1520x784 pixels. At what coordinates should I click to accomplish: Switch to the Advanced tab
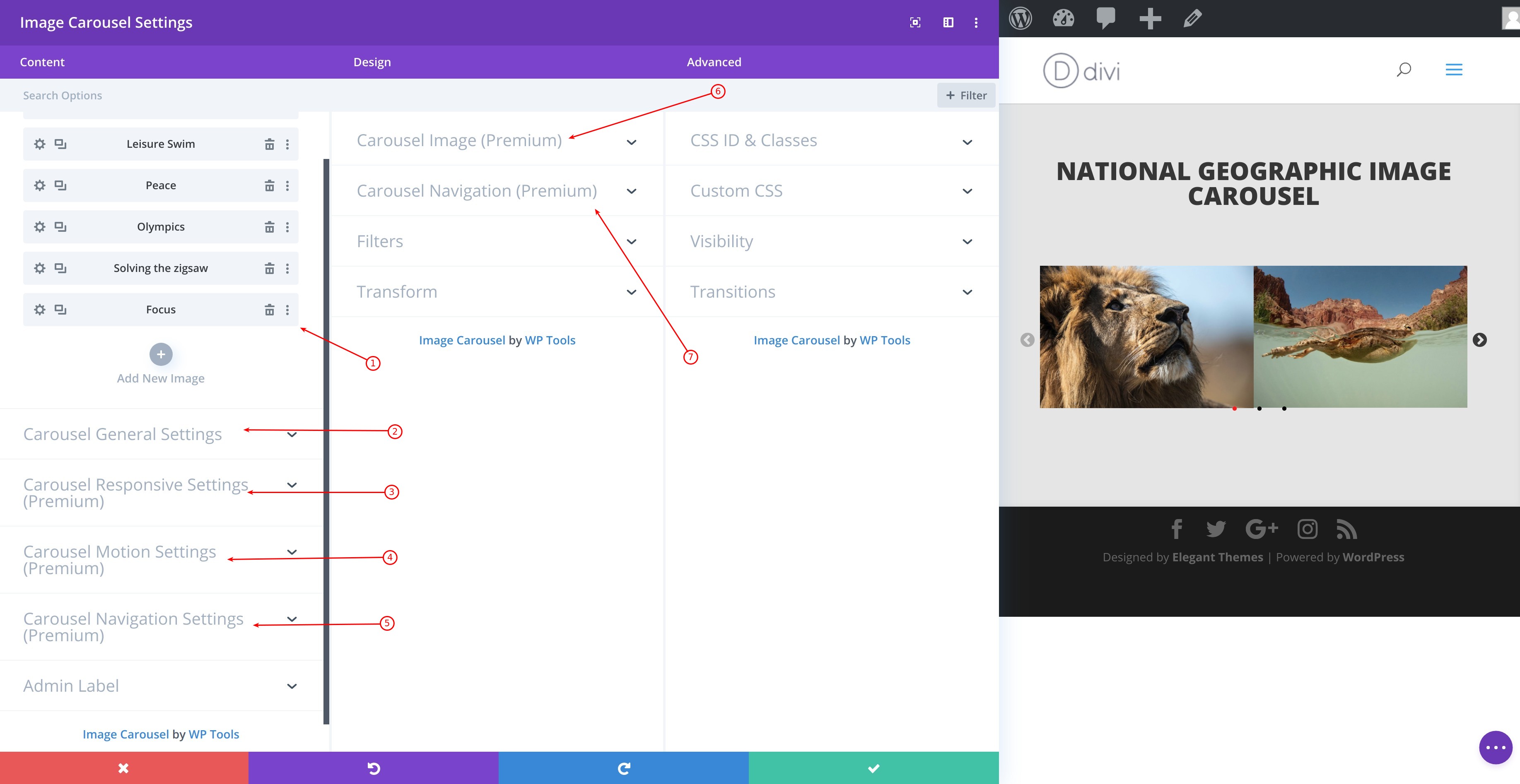point(713,62)
